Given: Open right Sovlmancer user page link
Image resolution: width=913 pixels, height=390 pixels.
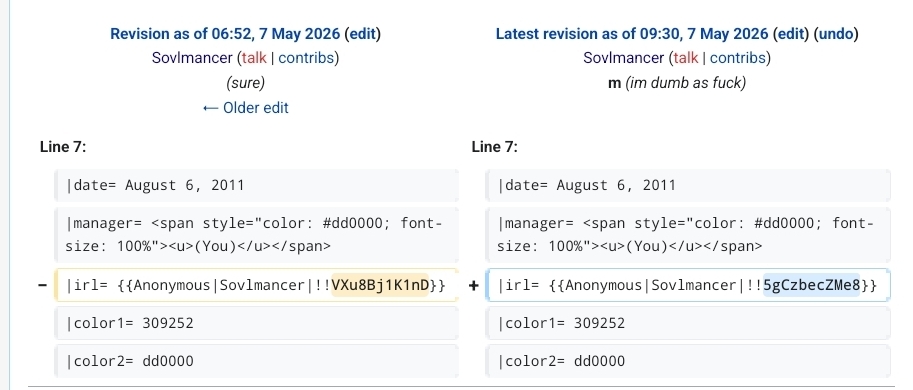Looking at the screenshot, I should [624, 58].
